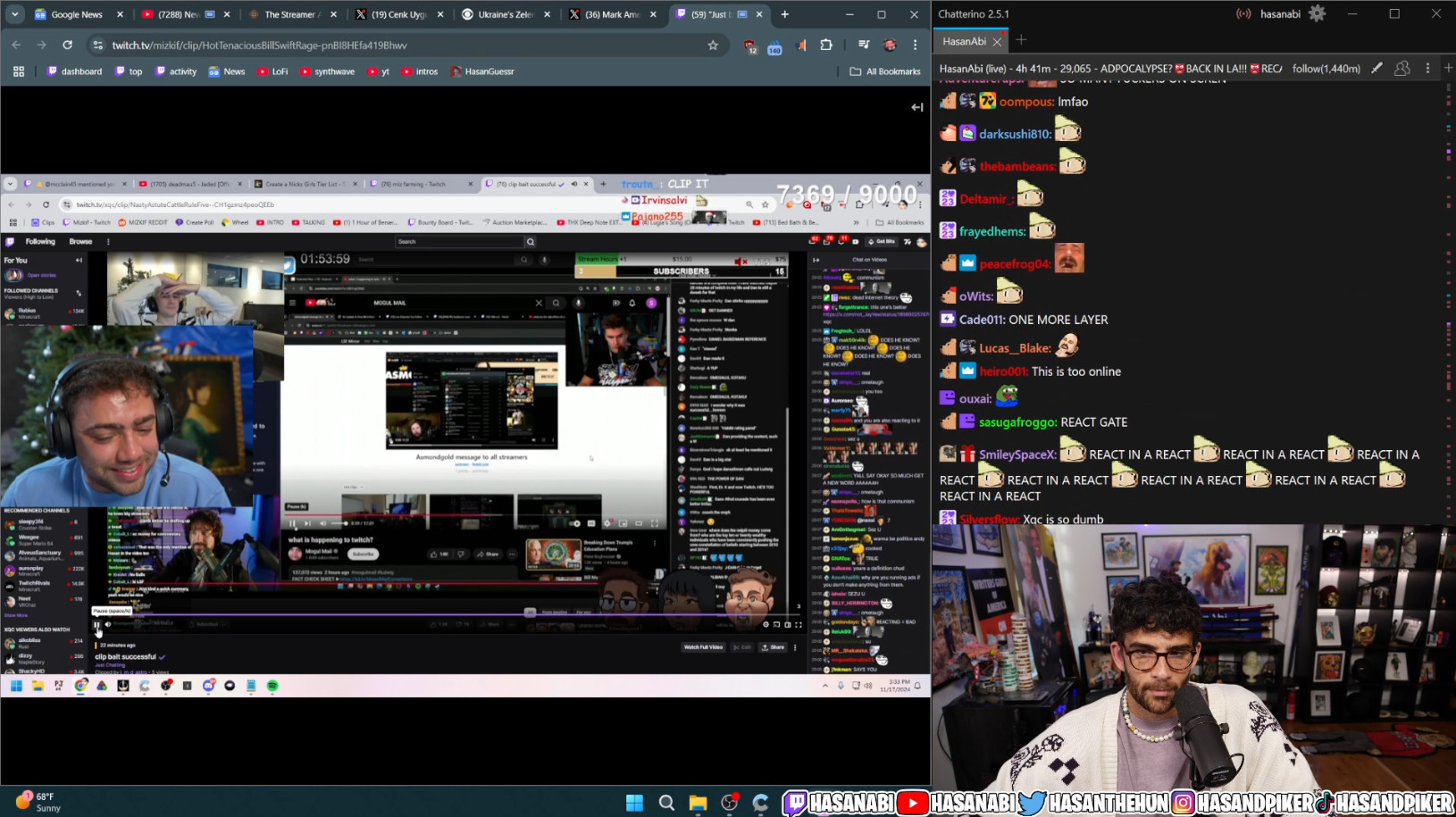
Task: Open the Chrome profile avatar
Action: pyautogui.click(x=890, y=45)
